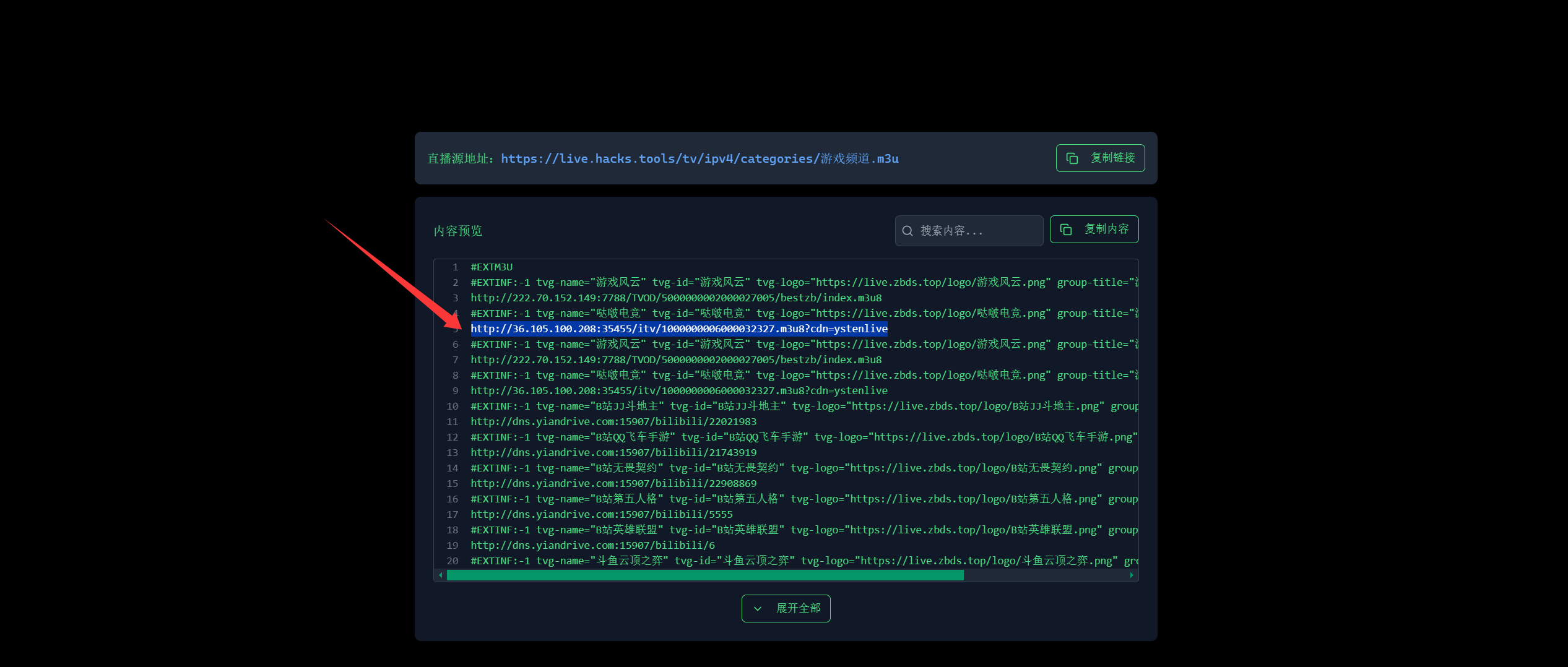
Task: Select the 内容预览 panel heading
Action: [458, 231]
